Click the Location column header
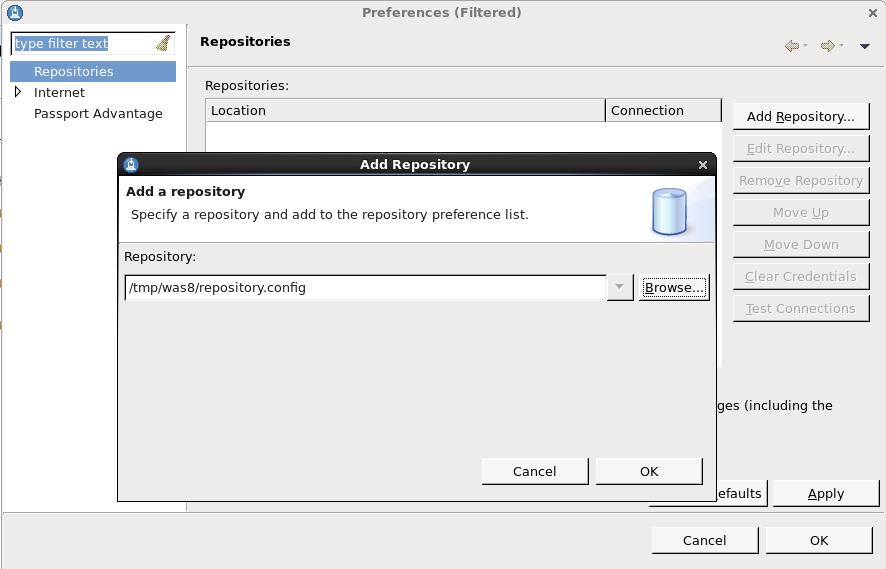This screenshot has width=886, height=569. (x=406, y=111)
